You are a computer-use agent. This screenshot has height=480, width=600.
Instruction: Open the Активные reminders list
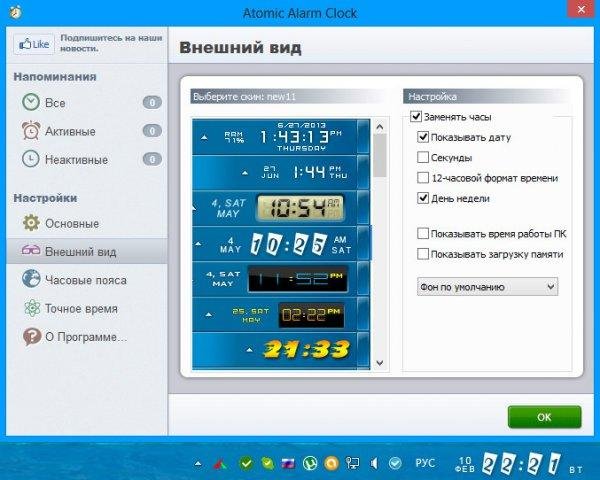[87, 131]
